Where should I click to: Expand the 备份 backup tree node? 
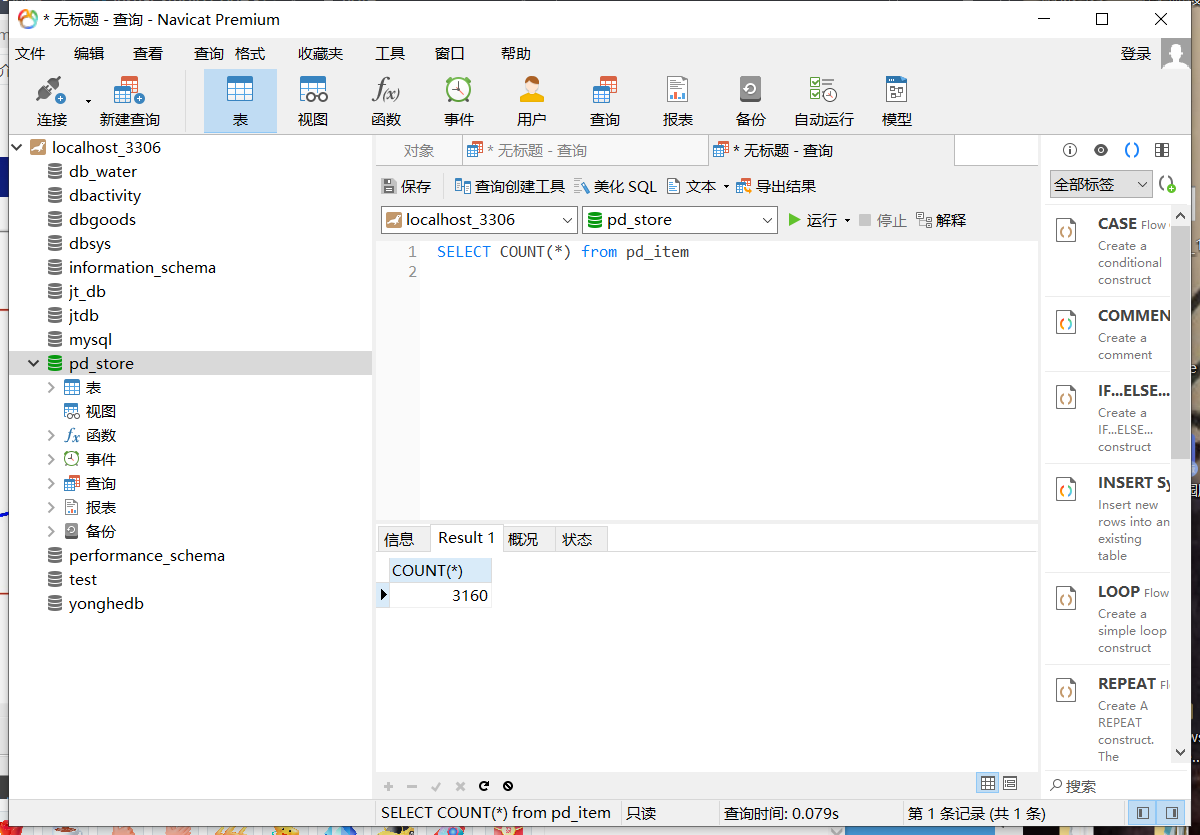(51, 531)
